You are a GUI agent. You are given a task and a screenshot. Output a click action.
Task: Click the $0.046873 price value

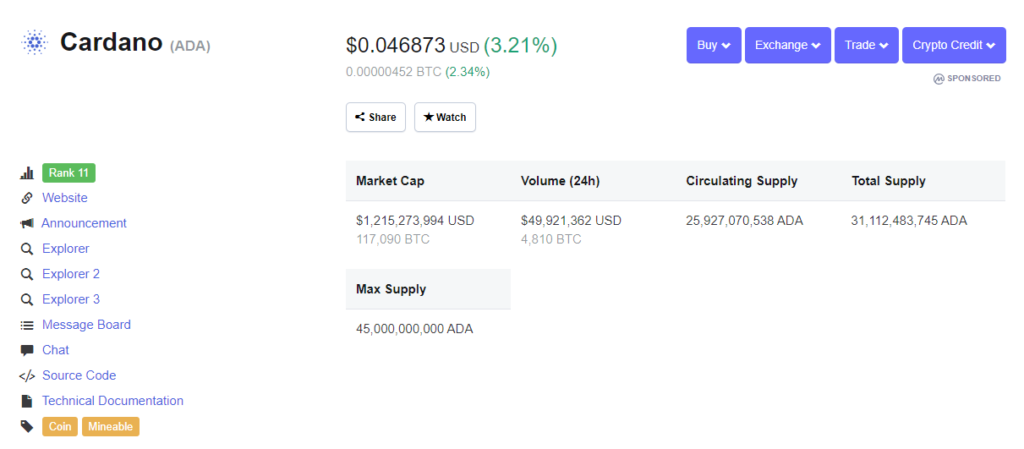click(396, 46)
